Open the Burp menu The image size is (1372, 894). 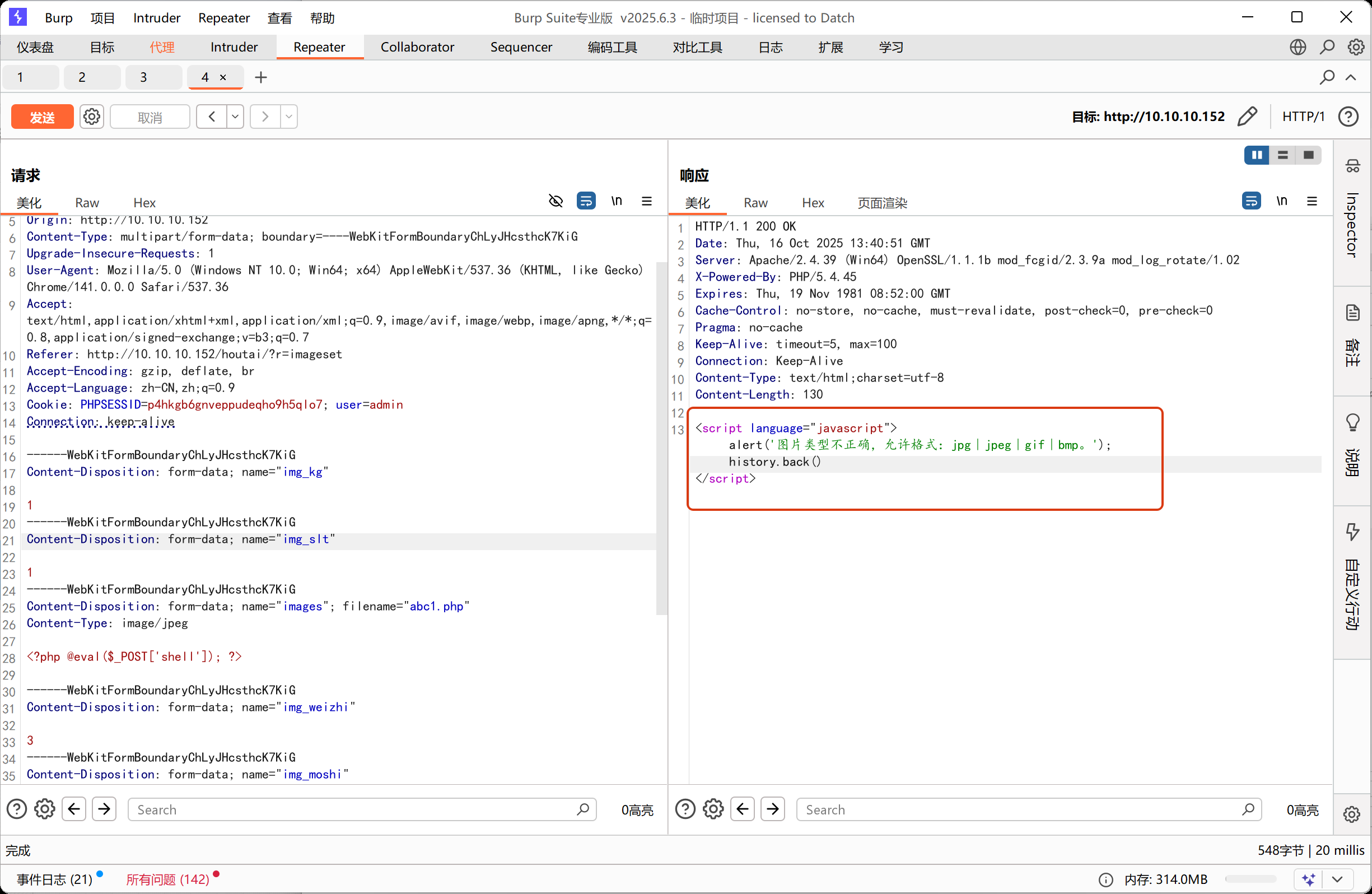(x=59, y=18)
